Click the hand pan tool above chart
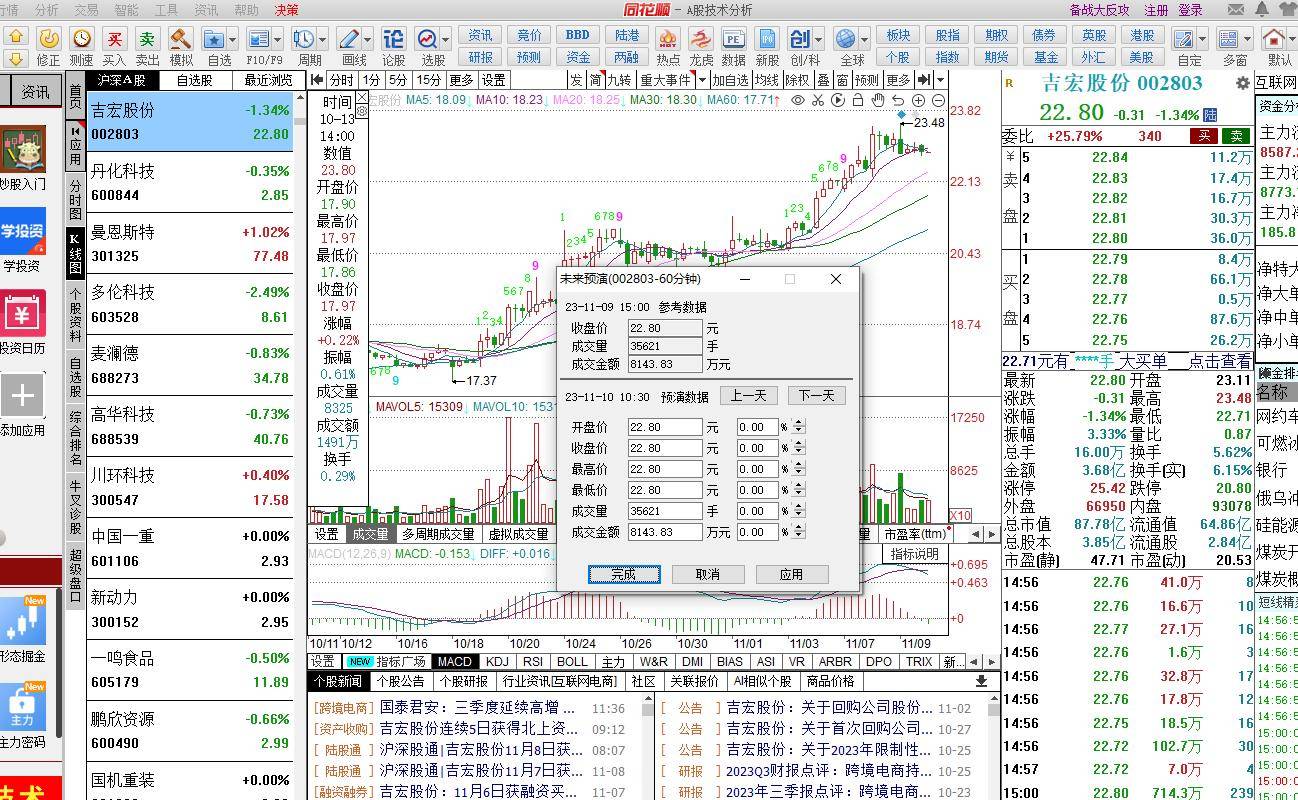 [x=878, y=100]
